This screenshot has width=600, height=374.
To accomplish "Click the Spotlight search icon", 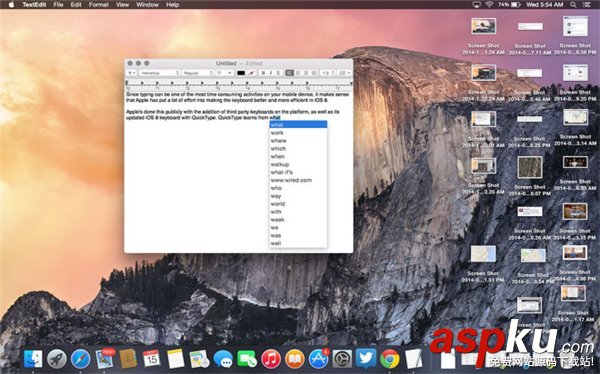I will 573,5.
